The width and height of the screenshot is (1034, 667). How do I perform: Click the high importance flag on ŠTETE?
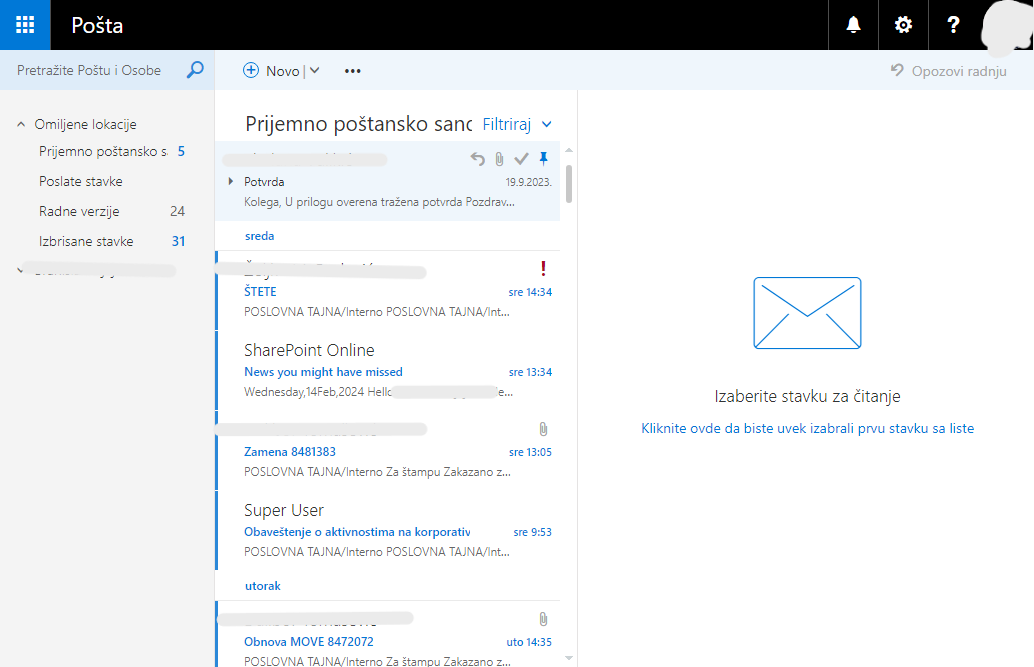coord(543,268)
